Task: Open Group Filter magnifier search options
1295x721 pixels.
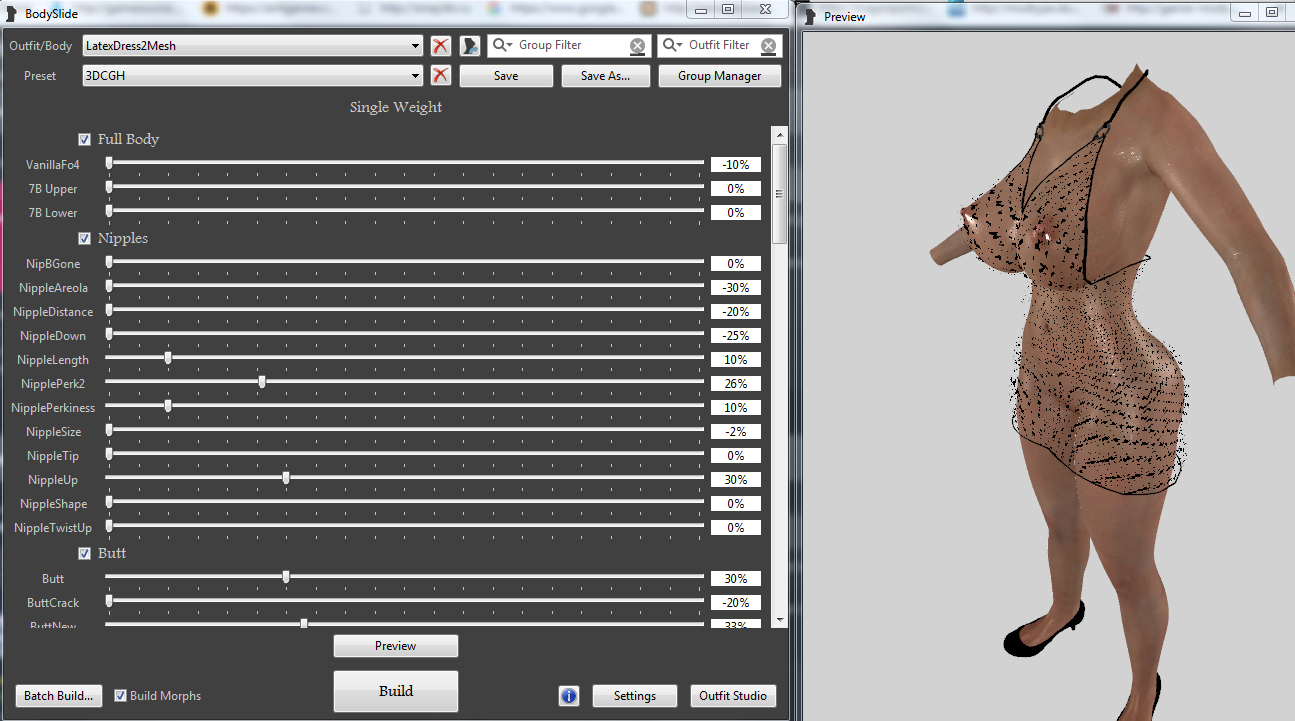Action: [x=502, y=46]
